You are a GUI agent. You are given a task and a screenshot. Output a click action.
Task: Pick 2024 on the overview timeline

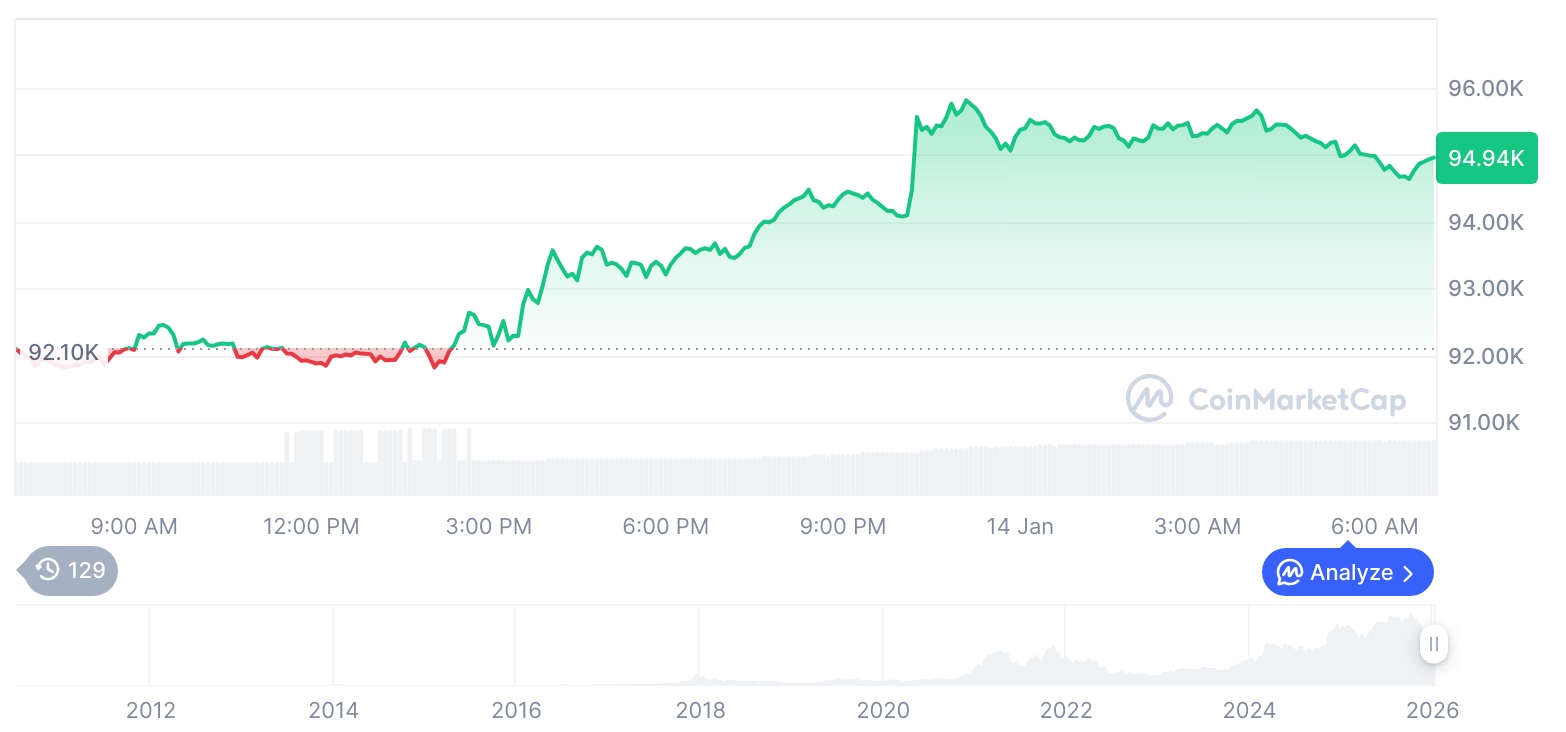1249,710
